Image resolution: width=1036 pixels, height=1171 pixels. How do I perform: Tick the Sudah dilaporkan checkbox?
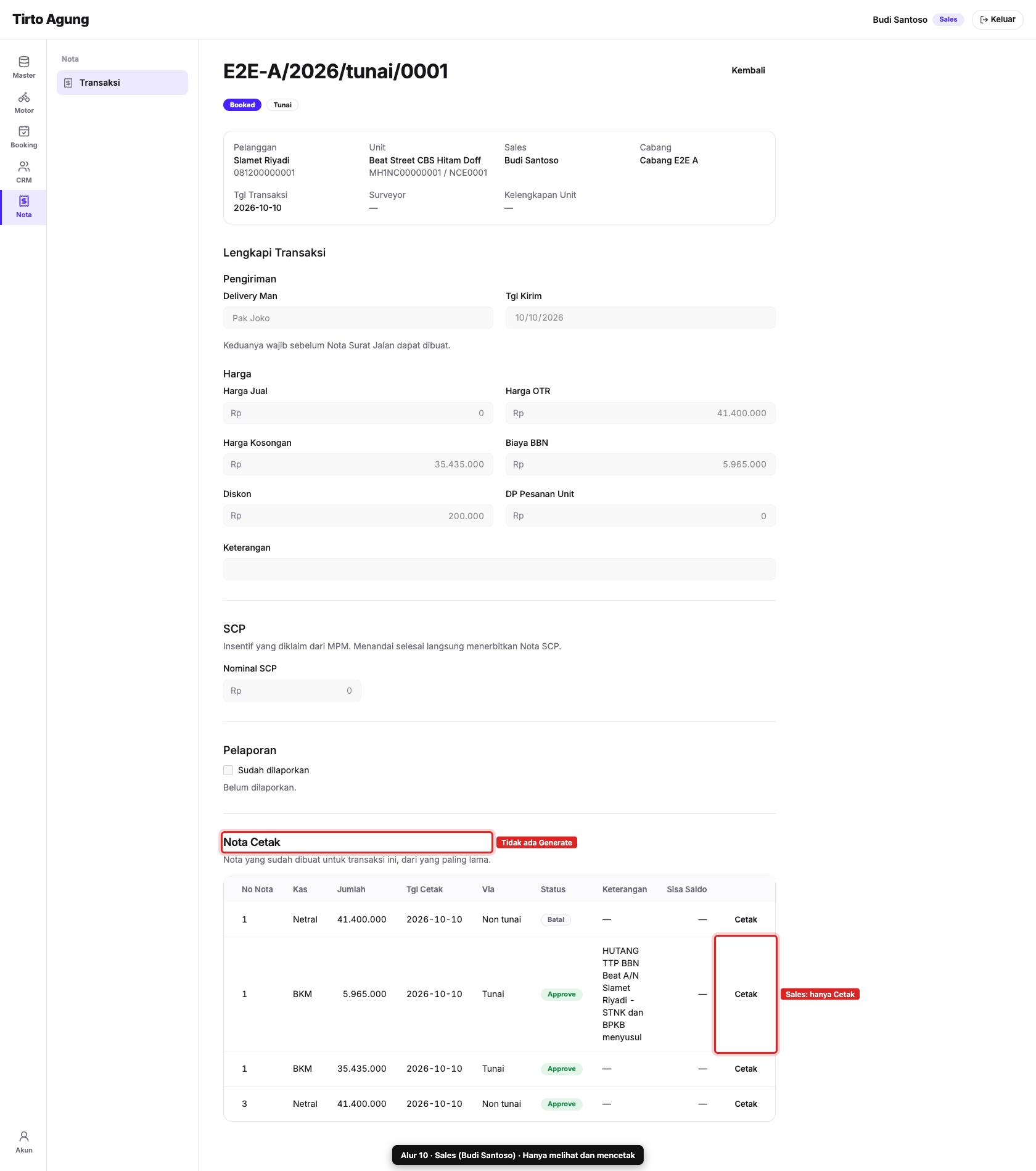click(228, 770)
